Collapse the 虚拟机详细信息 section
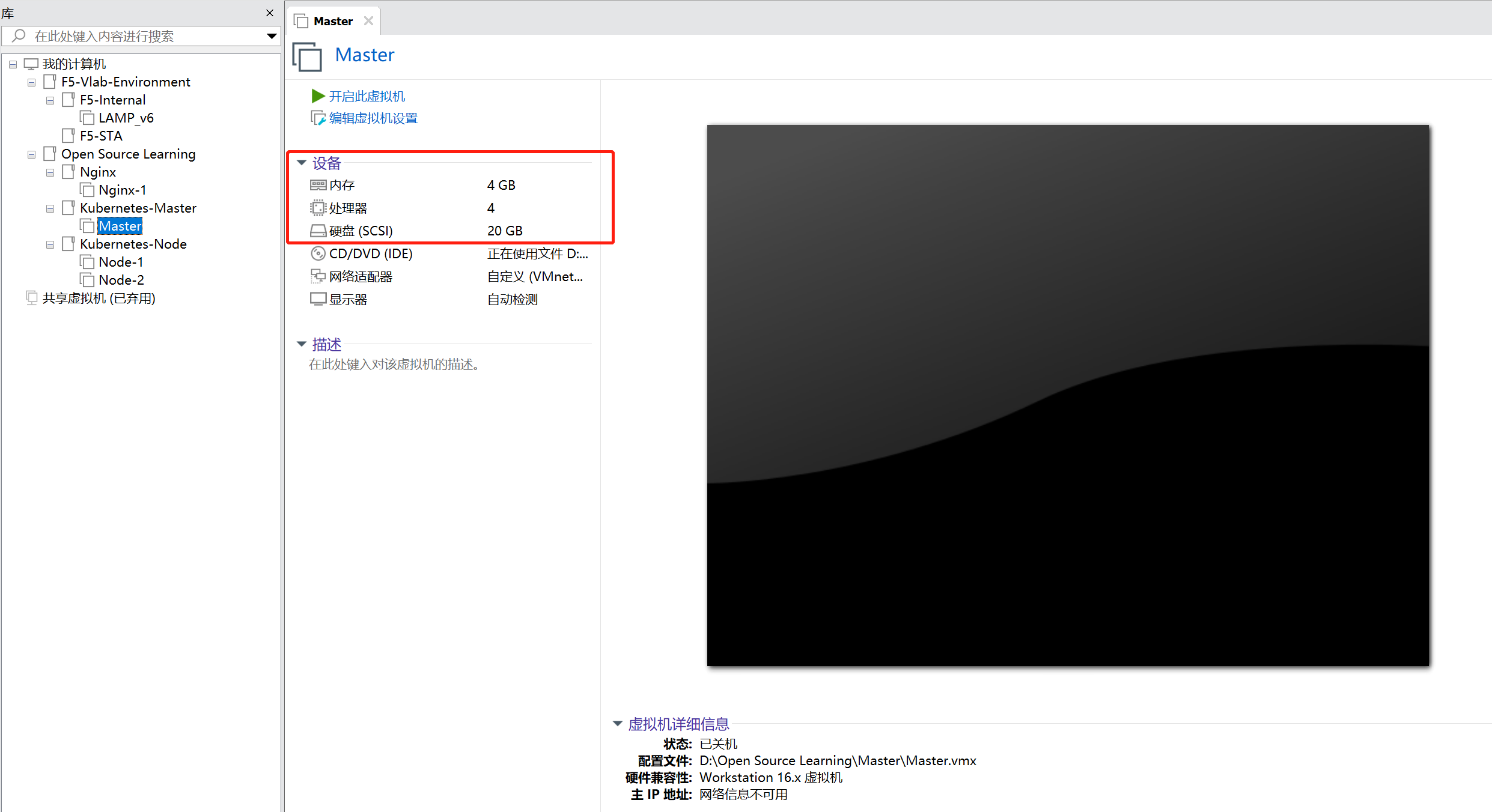 (x=617, y=724)
